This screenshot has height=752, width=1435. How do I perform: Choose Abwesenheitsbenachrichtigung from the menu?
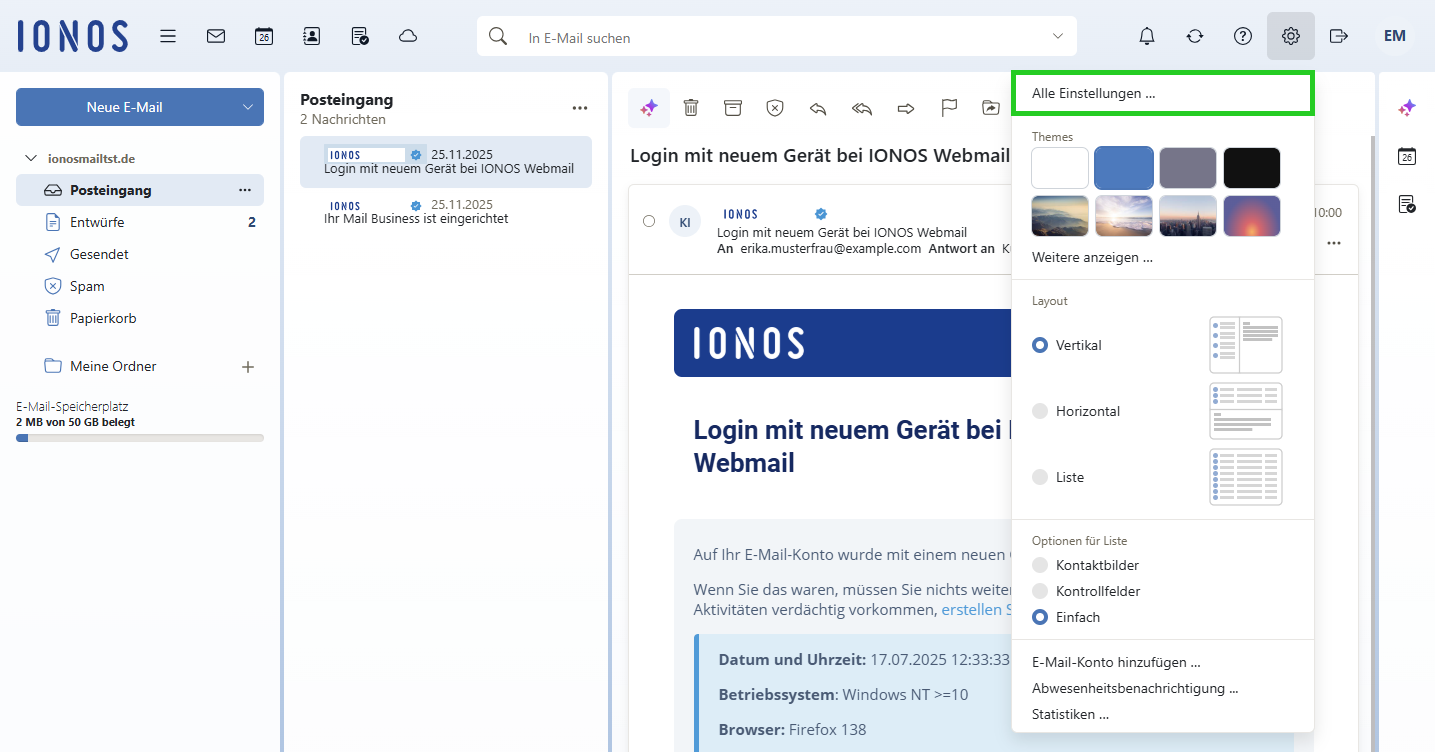pyautogui.click(x=1137, y=688)
